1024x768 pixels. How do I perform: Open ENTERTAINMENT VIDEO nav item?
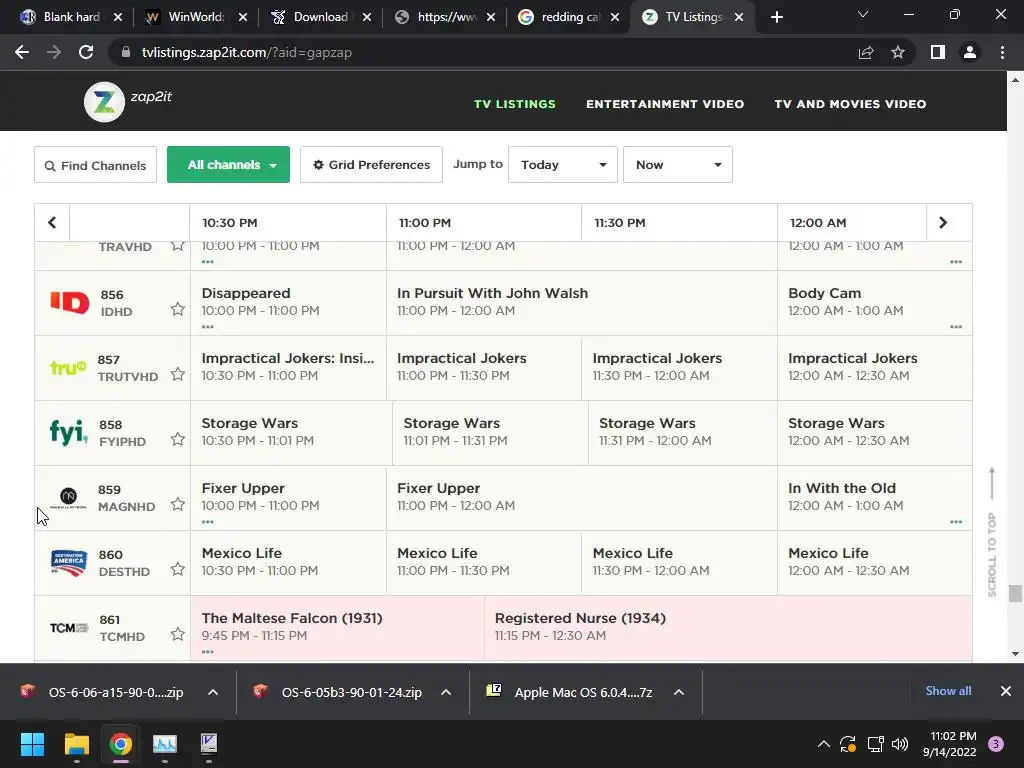[665, 104]
